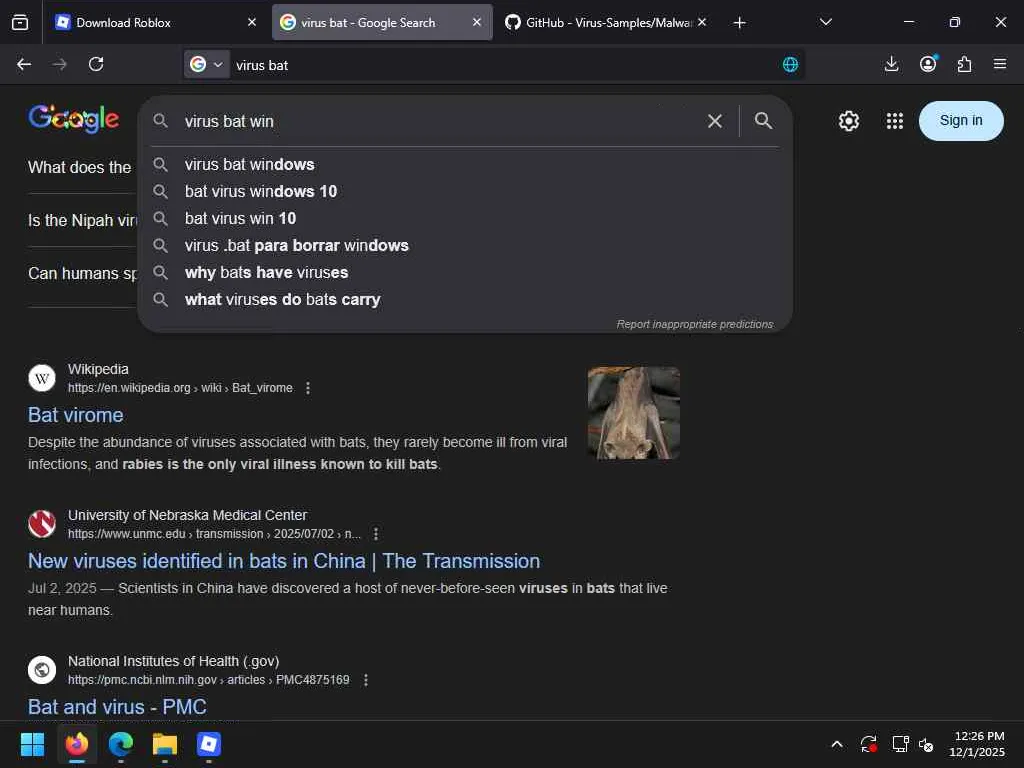This screenshot has height=768, width=1024.
Task: Open search engine selector dropdown
Action: pyautogui.click(x=206, y=65)
